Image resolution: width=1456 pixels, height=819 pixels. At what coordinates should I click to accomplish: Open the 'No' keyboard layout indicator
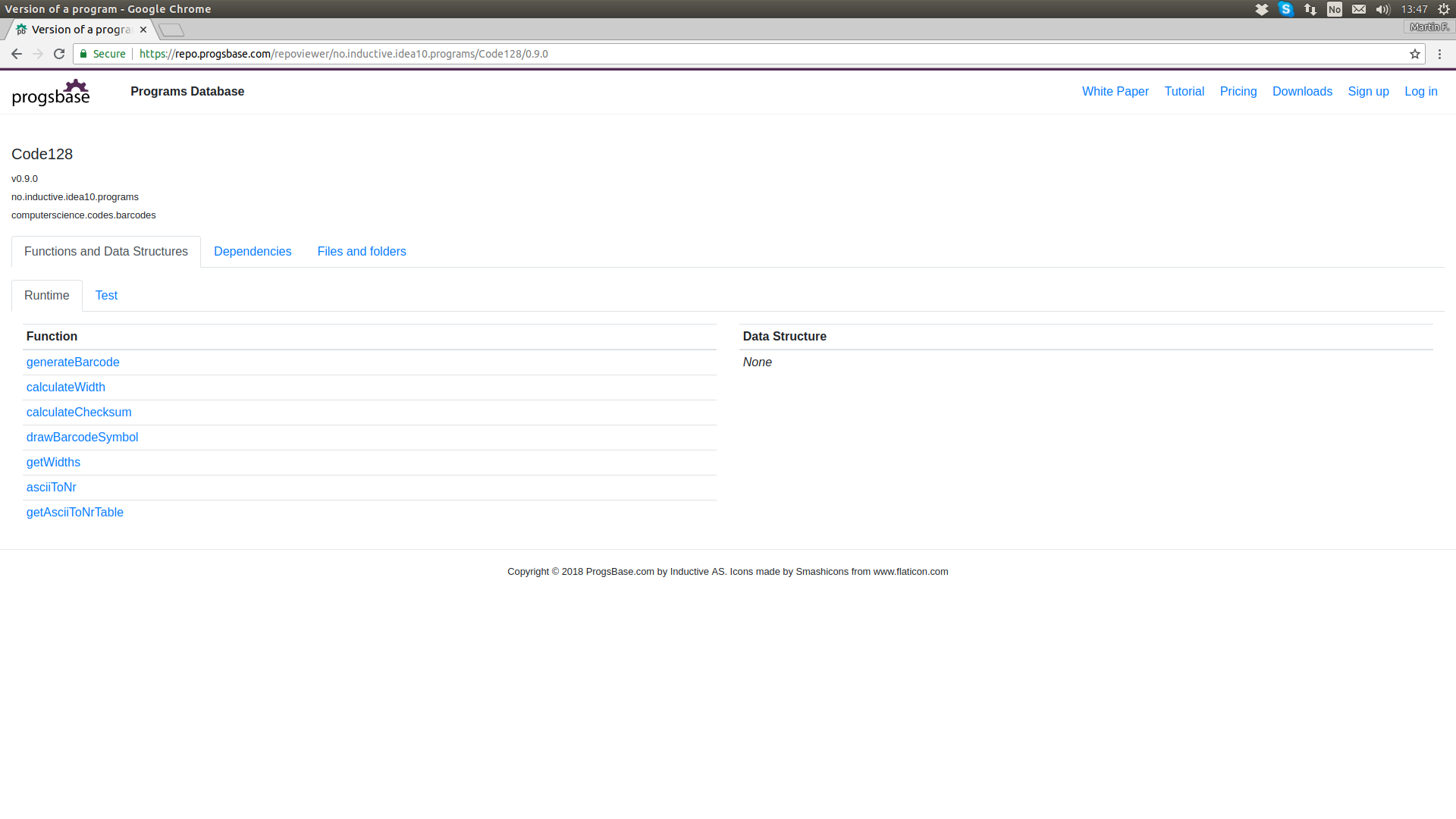pos(1335,9)
